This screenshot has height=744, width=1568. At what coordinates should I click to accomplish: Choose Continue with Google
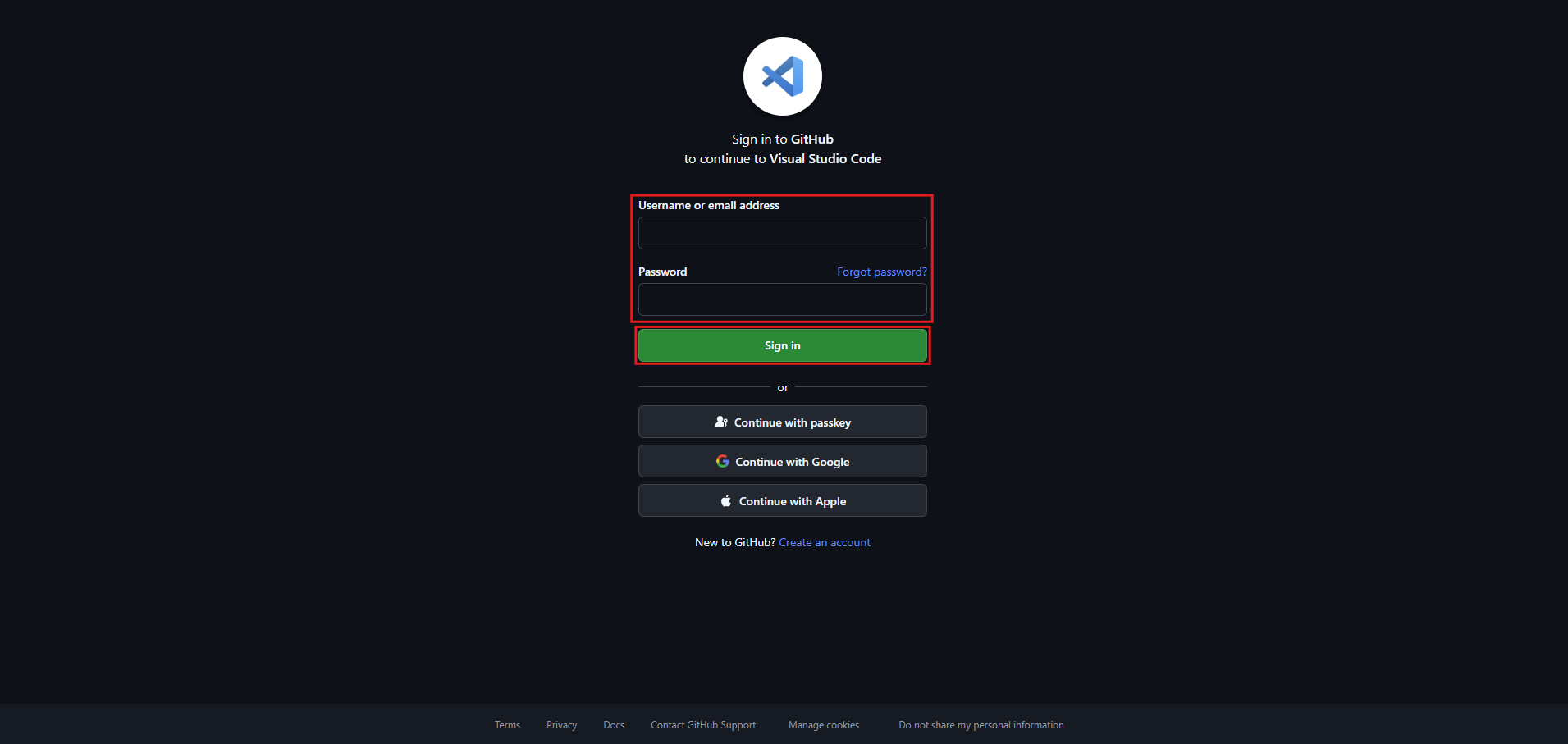[x=782, y=461]
